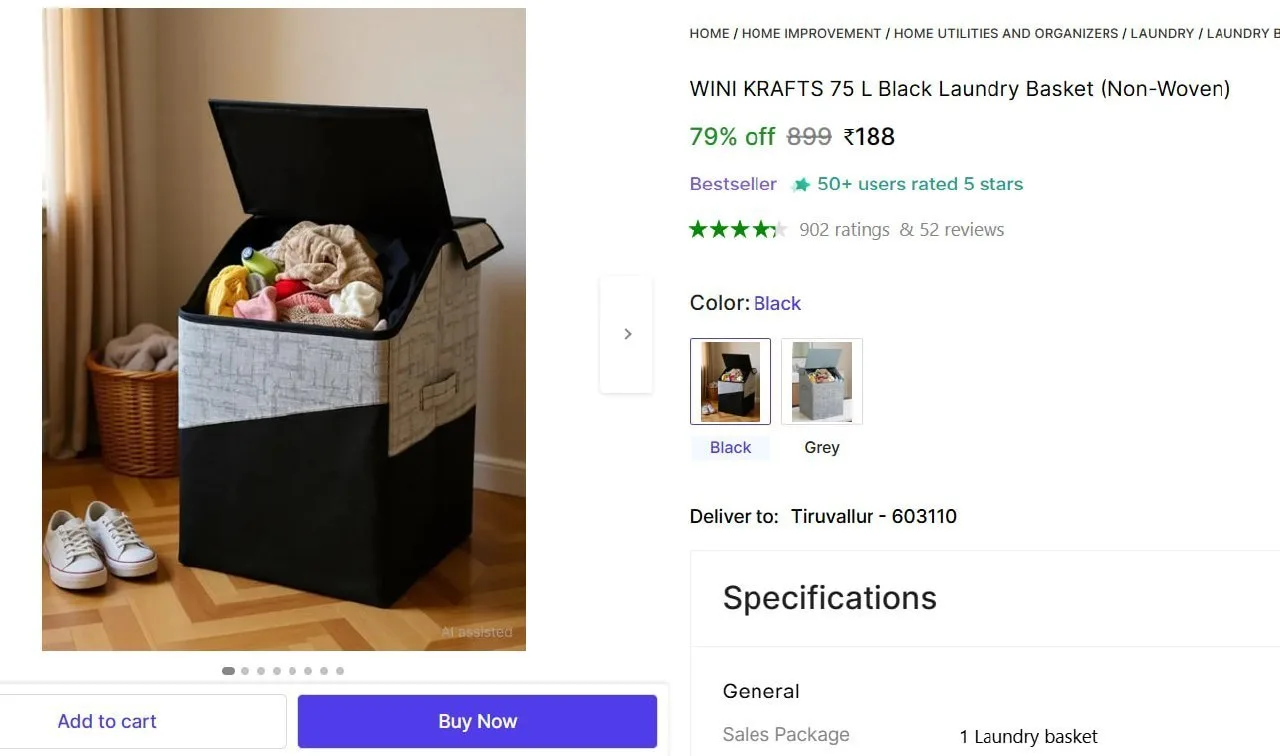Select the Grey color thumbnail

tap(821, 381)
